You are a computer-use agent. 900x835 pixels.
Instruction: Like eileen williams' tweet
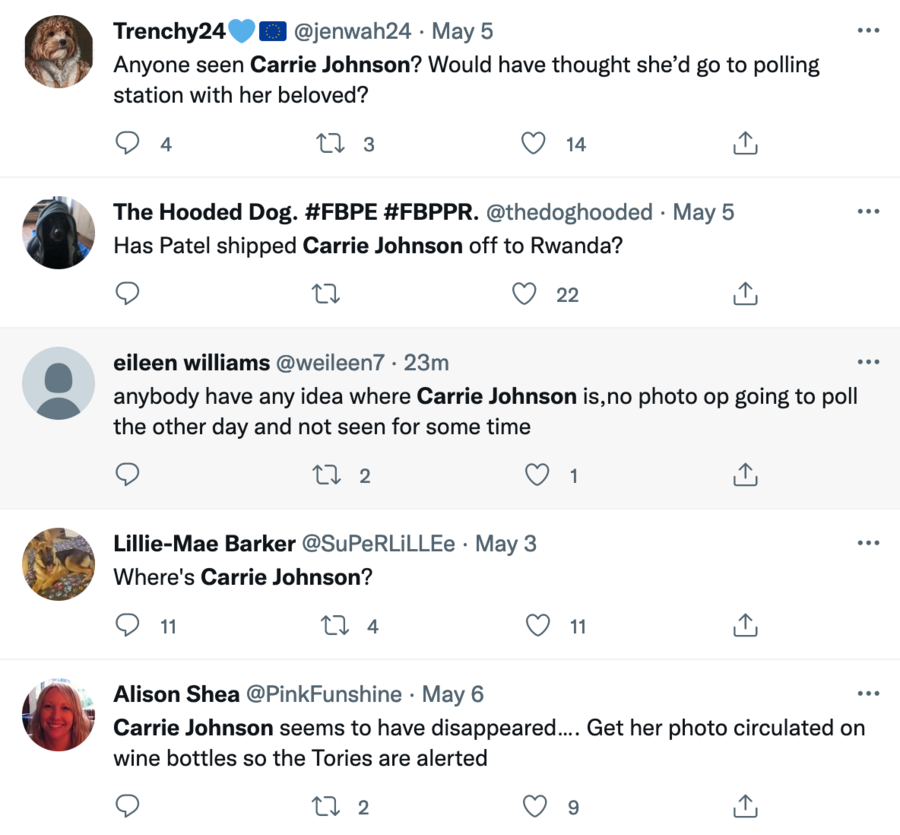537,475
